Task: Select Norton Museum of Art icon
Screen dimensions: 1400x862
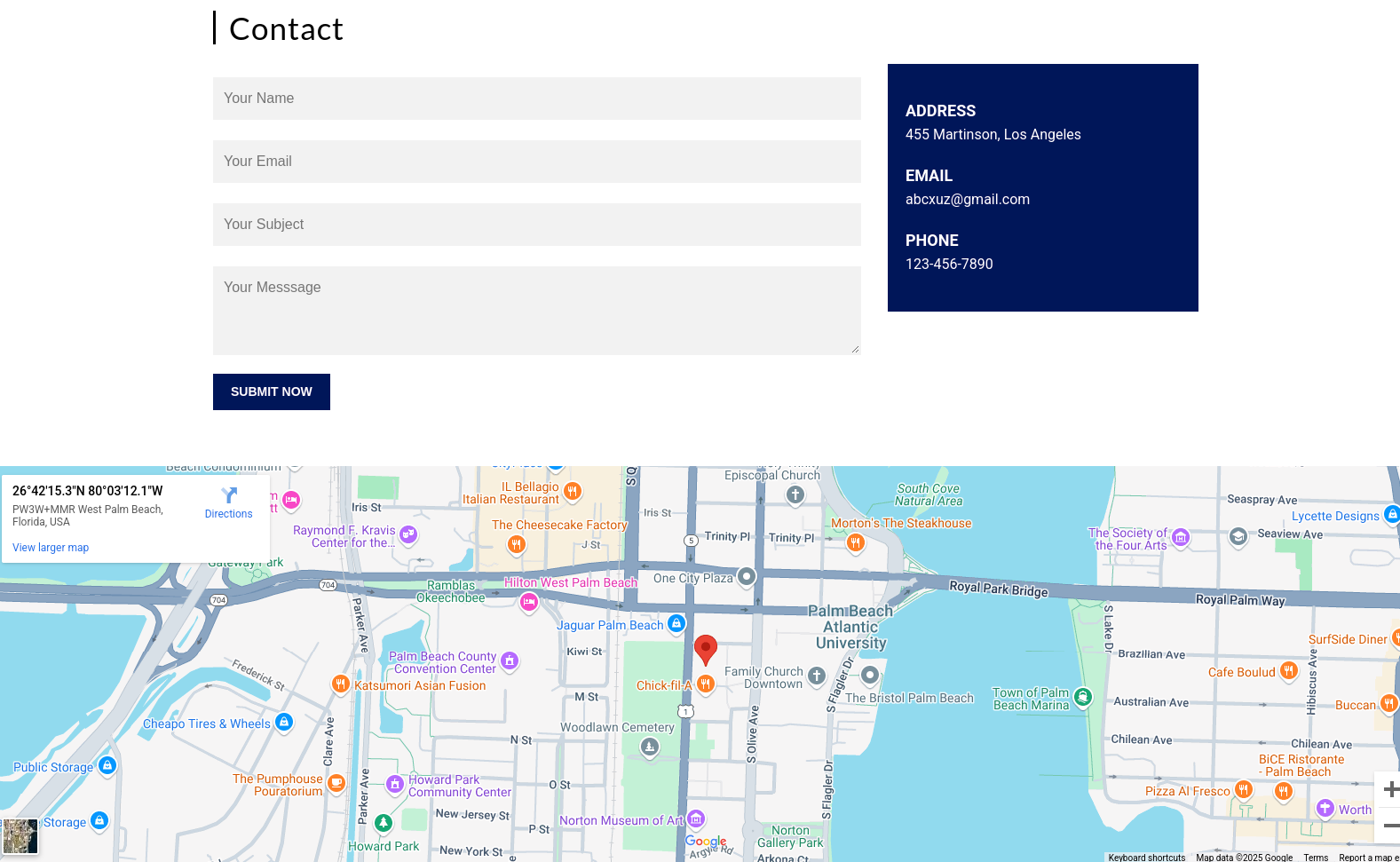Action: coord(697,819)
